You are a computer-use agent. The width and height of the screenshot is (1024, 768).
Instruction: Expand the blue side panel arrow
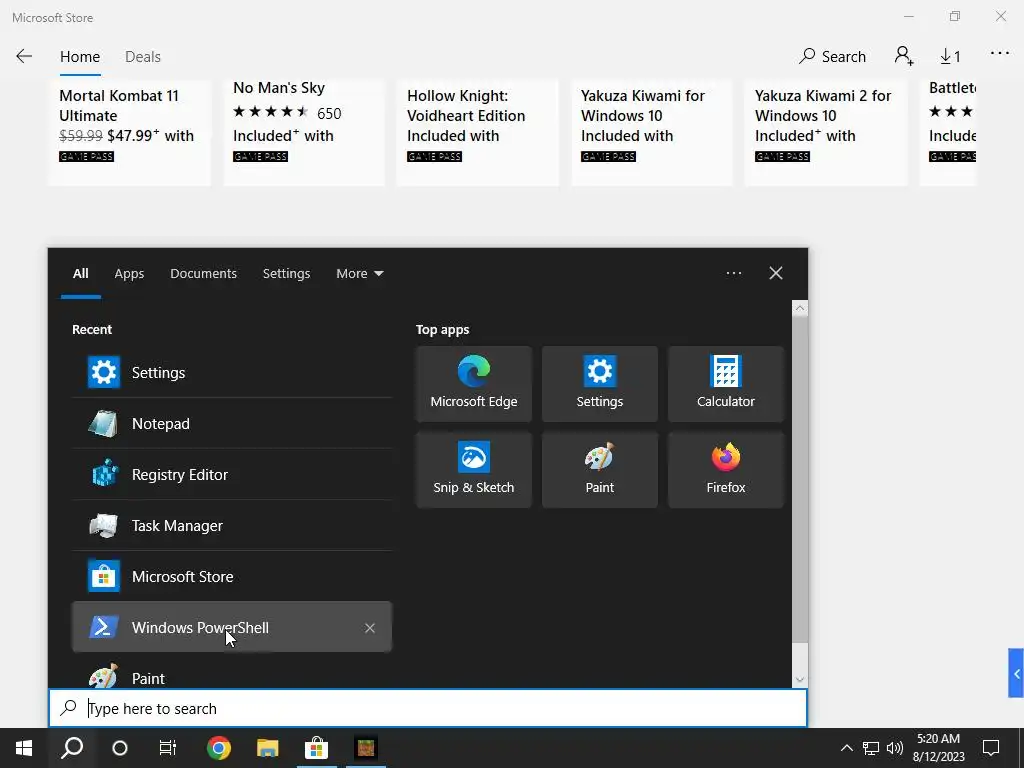(x=1016, y=673)
